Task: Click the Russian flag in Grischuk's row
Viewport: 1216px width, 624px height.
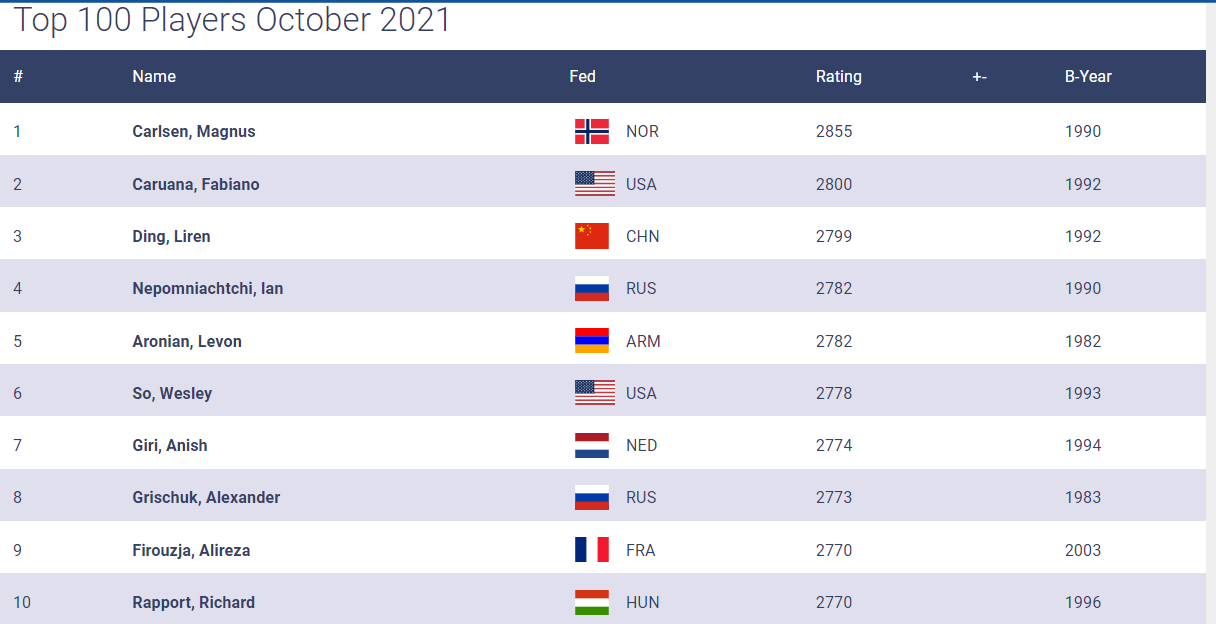Action: pos(592,497)
